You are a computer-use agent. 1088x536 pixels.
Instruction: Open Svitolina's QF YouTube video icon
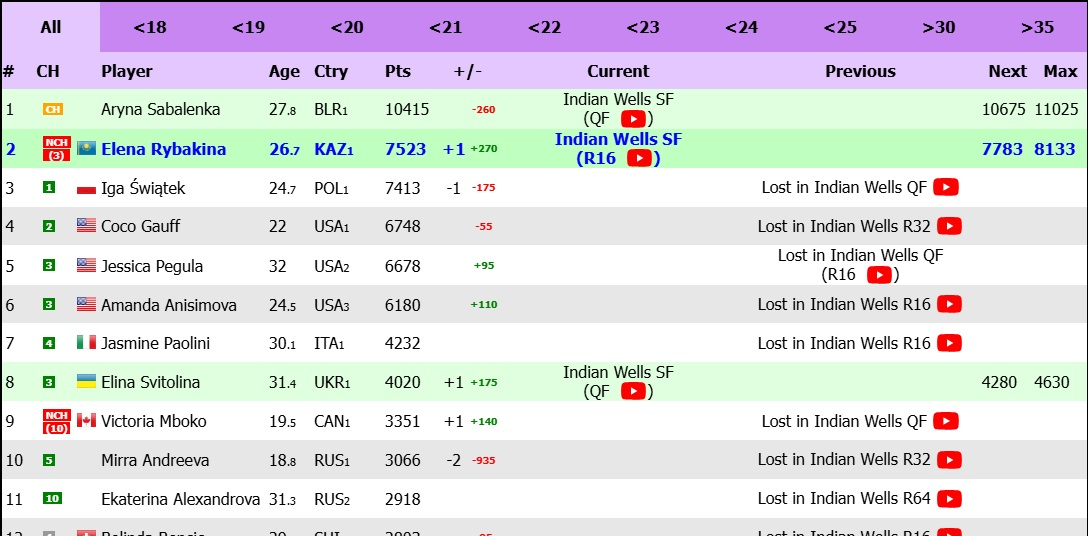pos(633,392)
